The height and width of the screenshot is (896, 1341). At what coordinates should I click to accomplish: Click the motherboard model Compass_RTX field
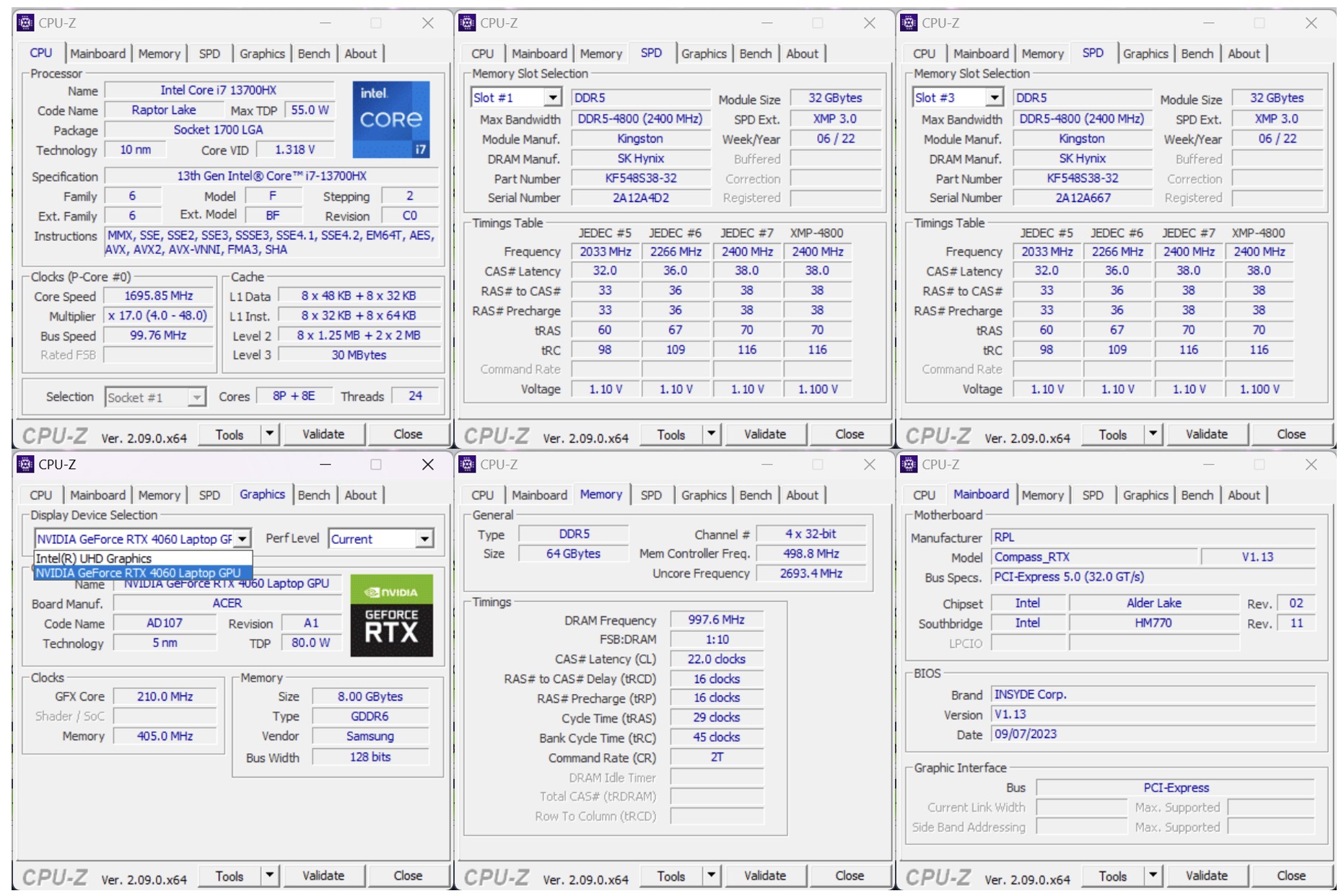pyautogui.click(x=1093, y=557)
